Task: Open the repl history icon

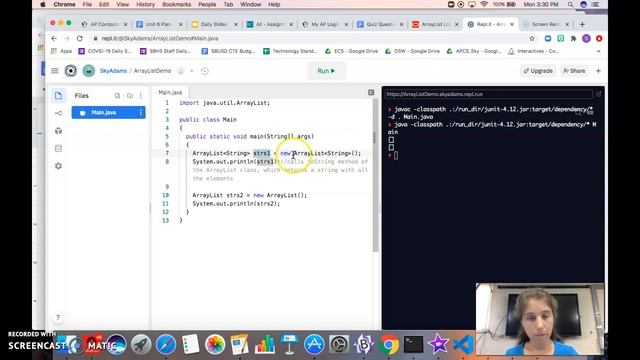Action: pyautogui.click(x=205, y=71)
